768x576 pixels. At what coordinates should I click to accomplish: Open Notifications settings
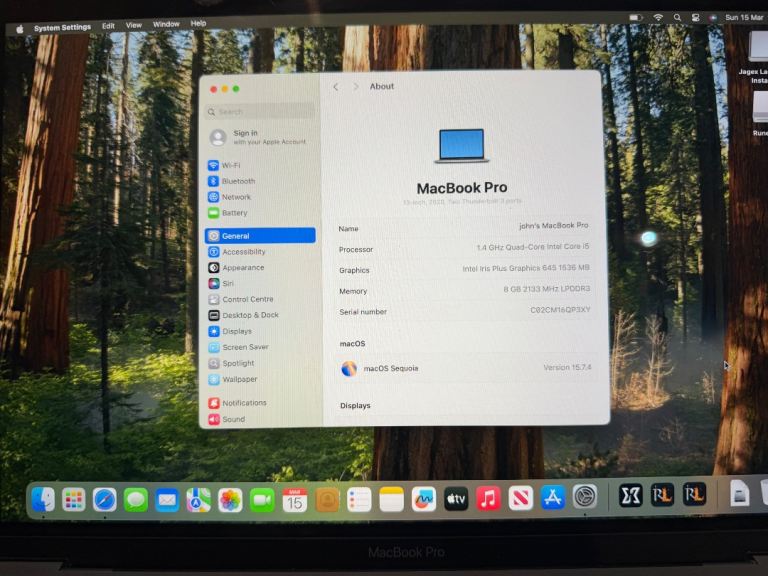pos(244,403)
